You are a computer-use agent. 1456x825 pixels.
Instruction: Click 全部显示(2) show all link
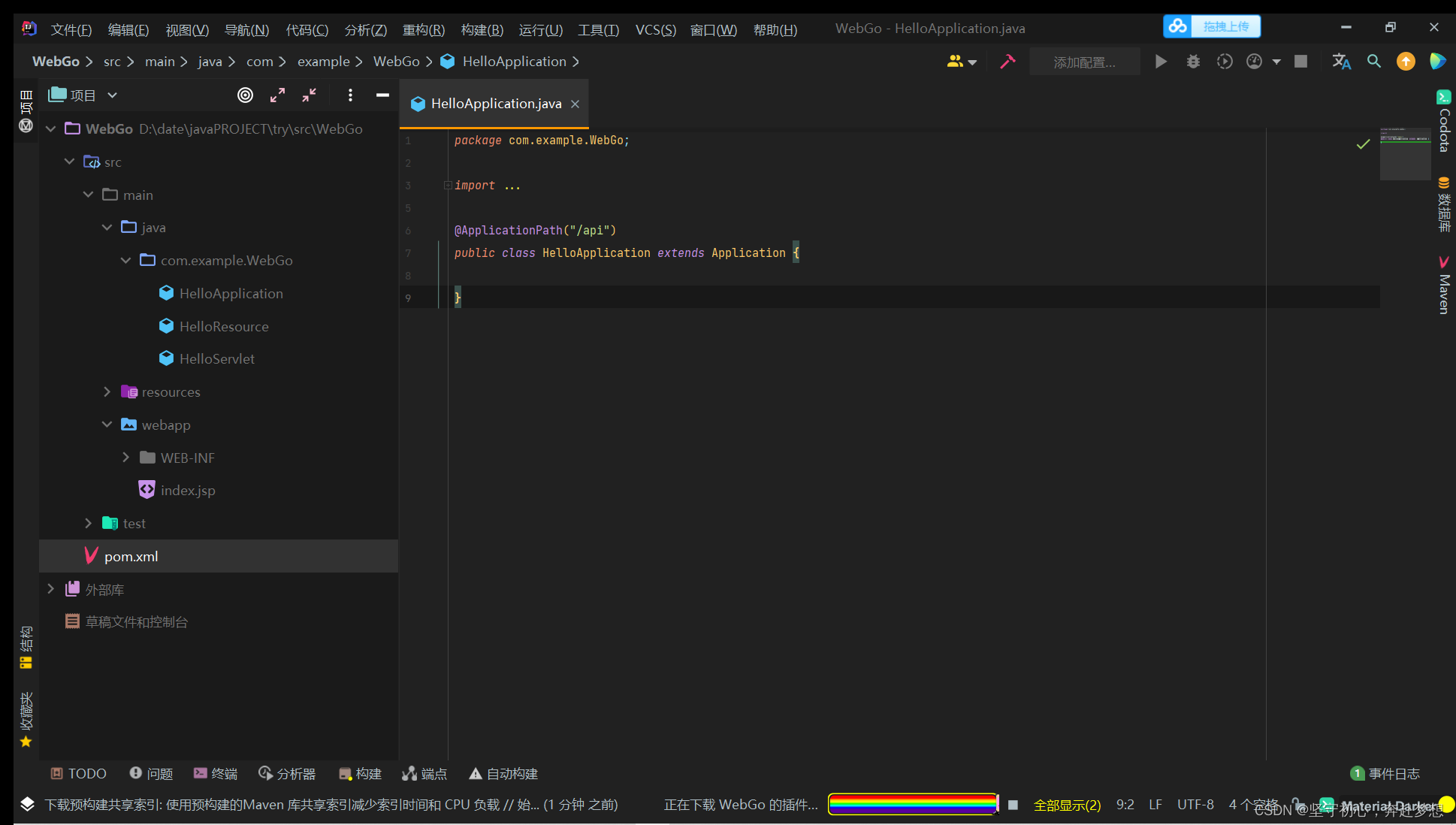1067,805
